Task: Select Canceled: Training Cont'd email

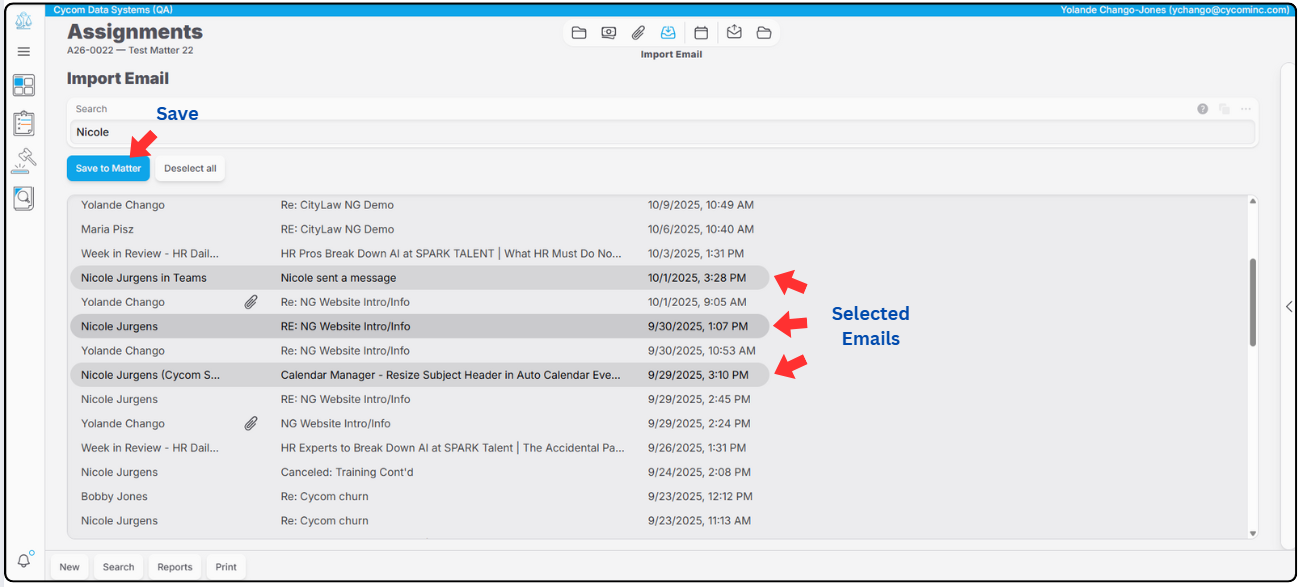Action: point(420,472)
